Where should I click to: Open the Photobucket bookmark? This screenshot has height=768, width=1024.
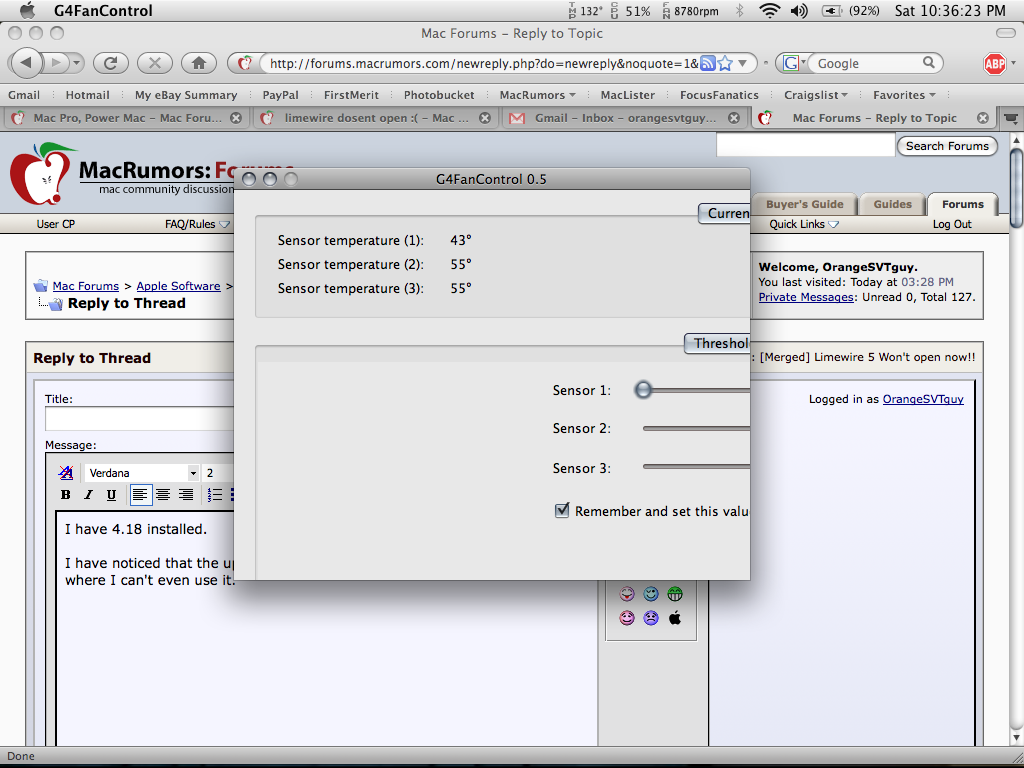pos(439,95)
